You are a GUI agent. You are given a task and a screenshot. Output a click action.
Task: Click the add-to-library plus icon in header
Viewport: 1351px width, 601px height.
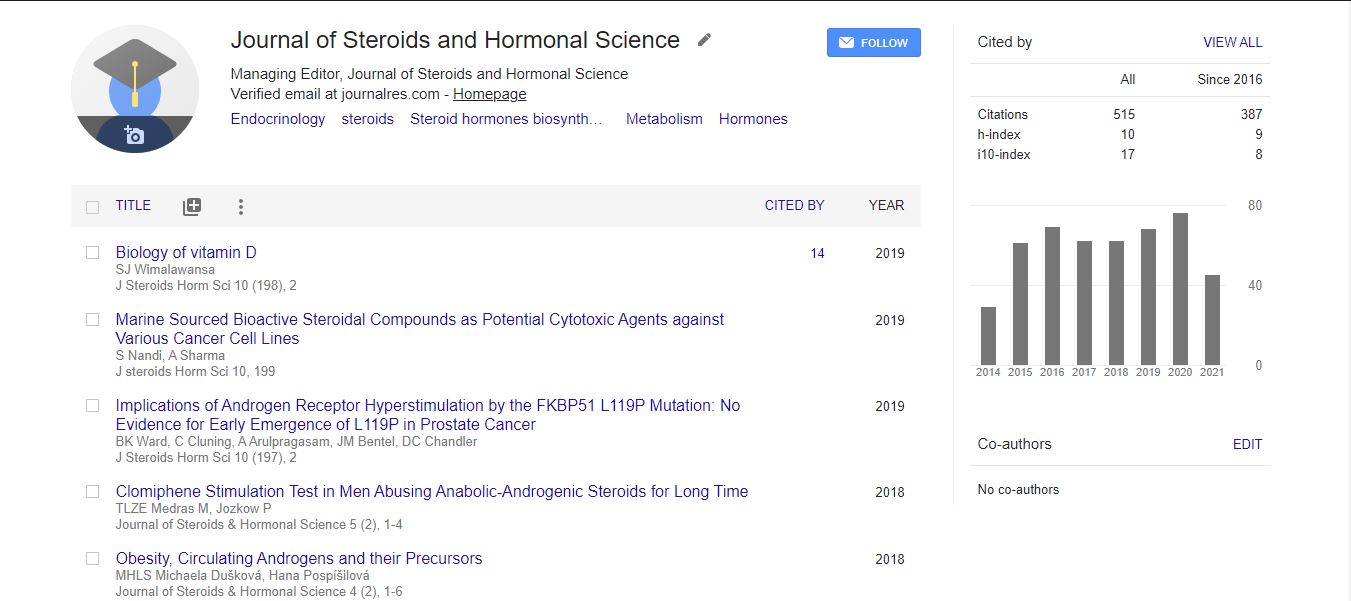point(192,207)
